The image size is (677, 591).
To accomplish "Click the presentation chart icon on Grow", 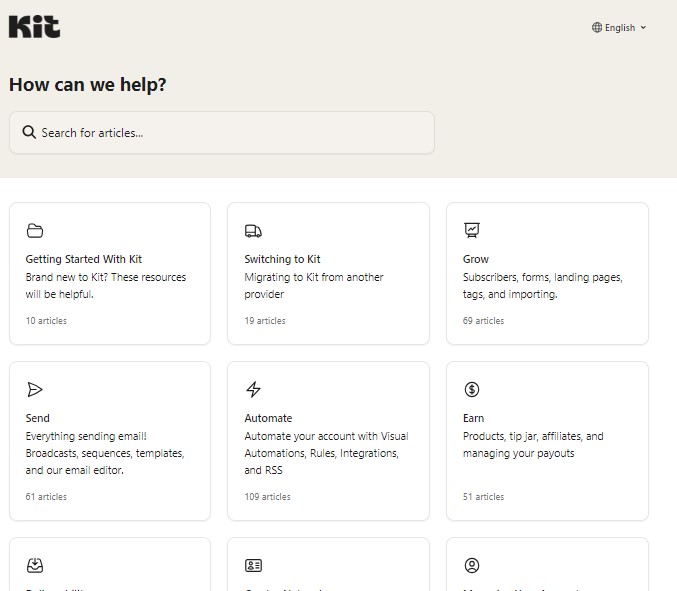I will (472, 230).
